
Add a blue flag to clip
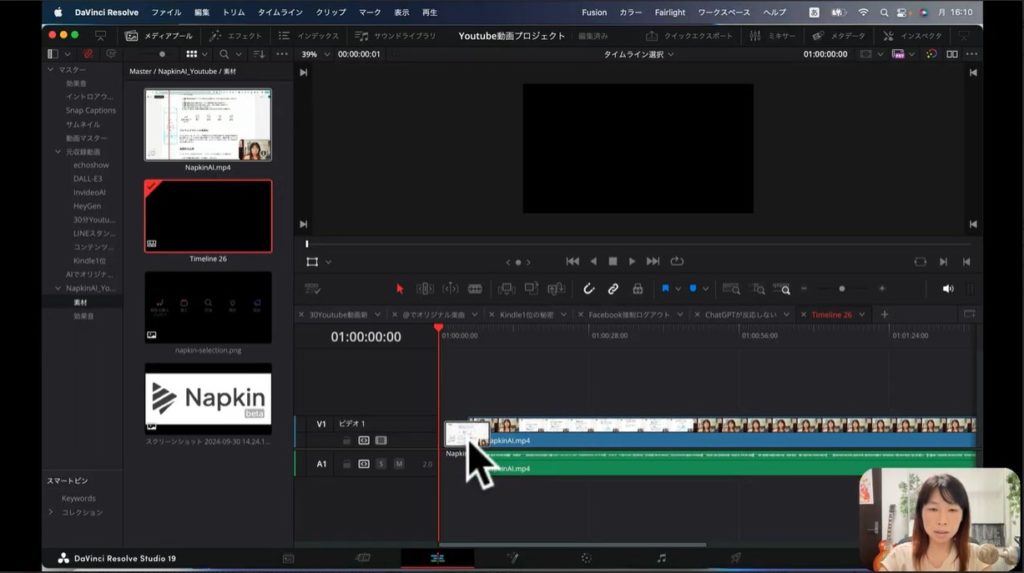(x=665, y=289)
